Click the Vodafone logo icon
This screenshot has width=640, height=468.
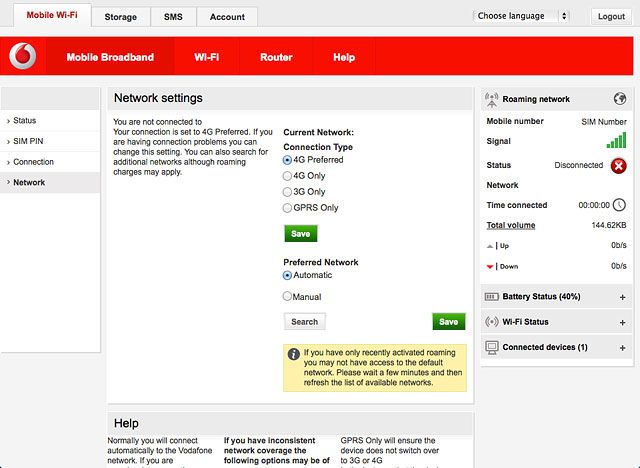tap(22, 56)
